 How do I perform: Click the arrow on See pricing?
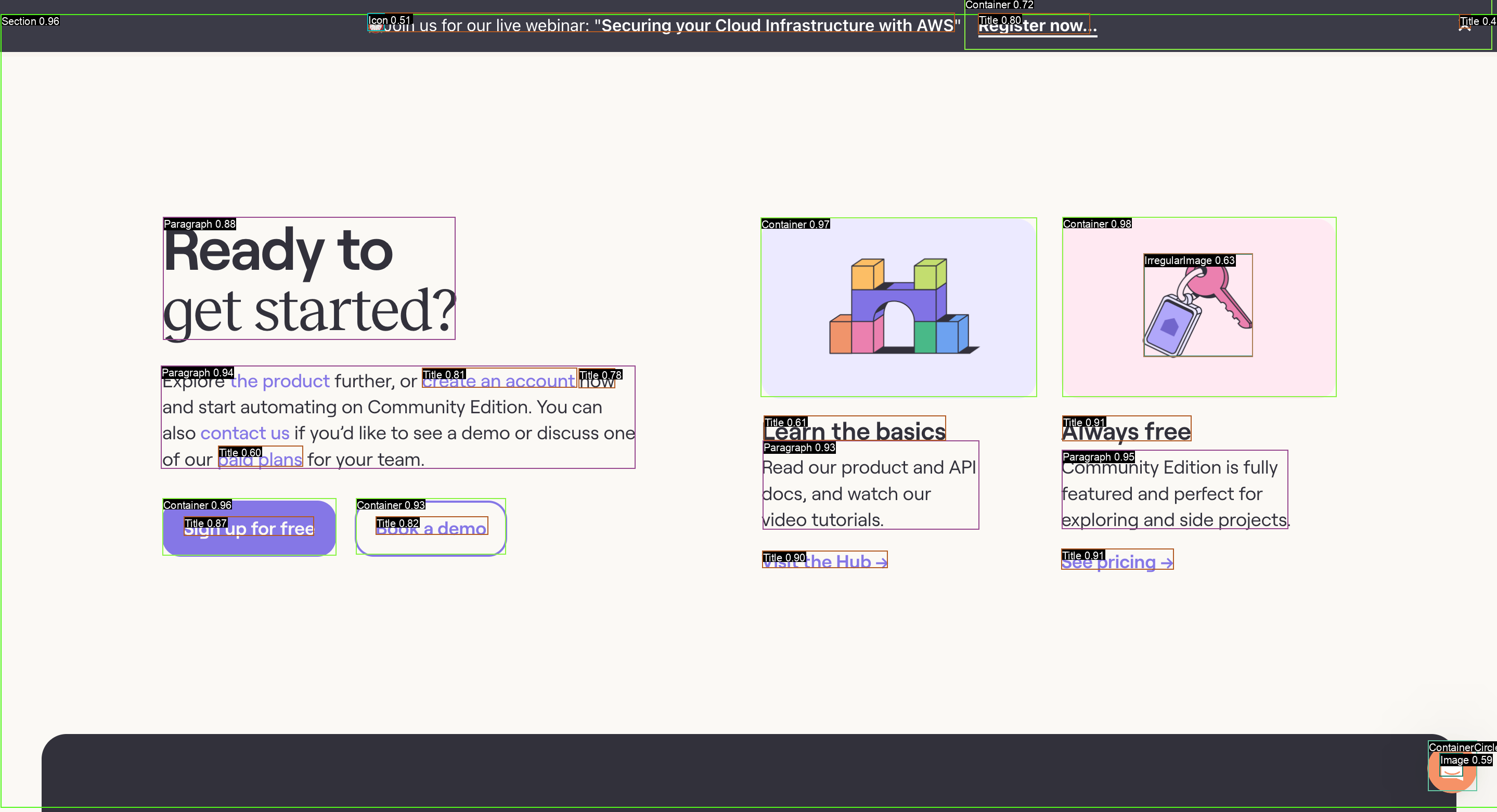point(1166,563)
